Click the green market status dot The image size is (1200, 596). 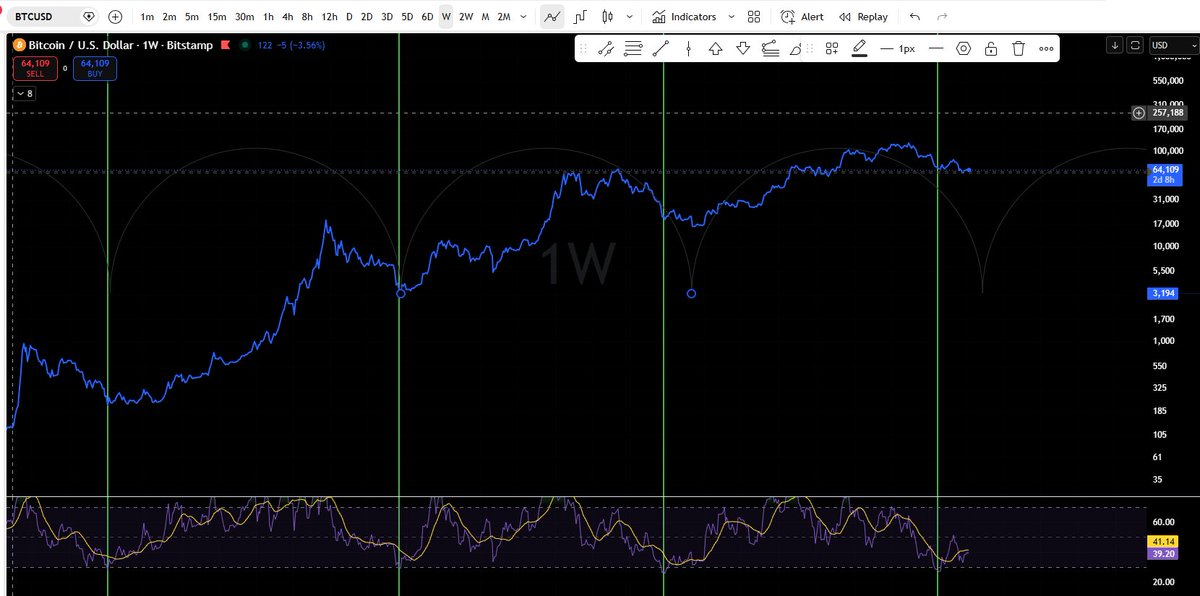(245, 45)
